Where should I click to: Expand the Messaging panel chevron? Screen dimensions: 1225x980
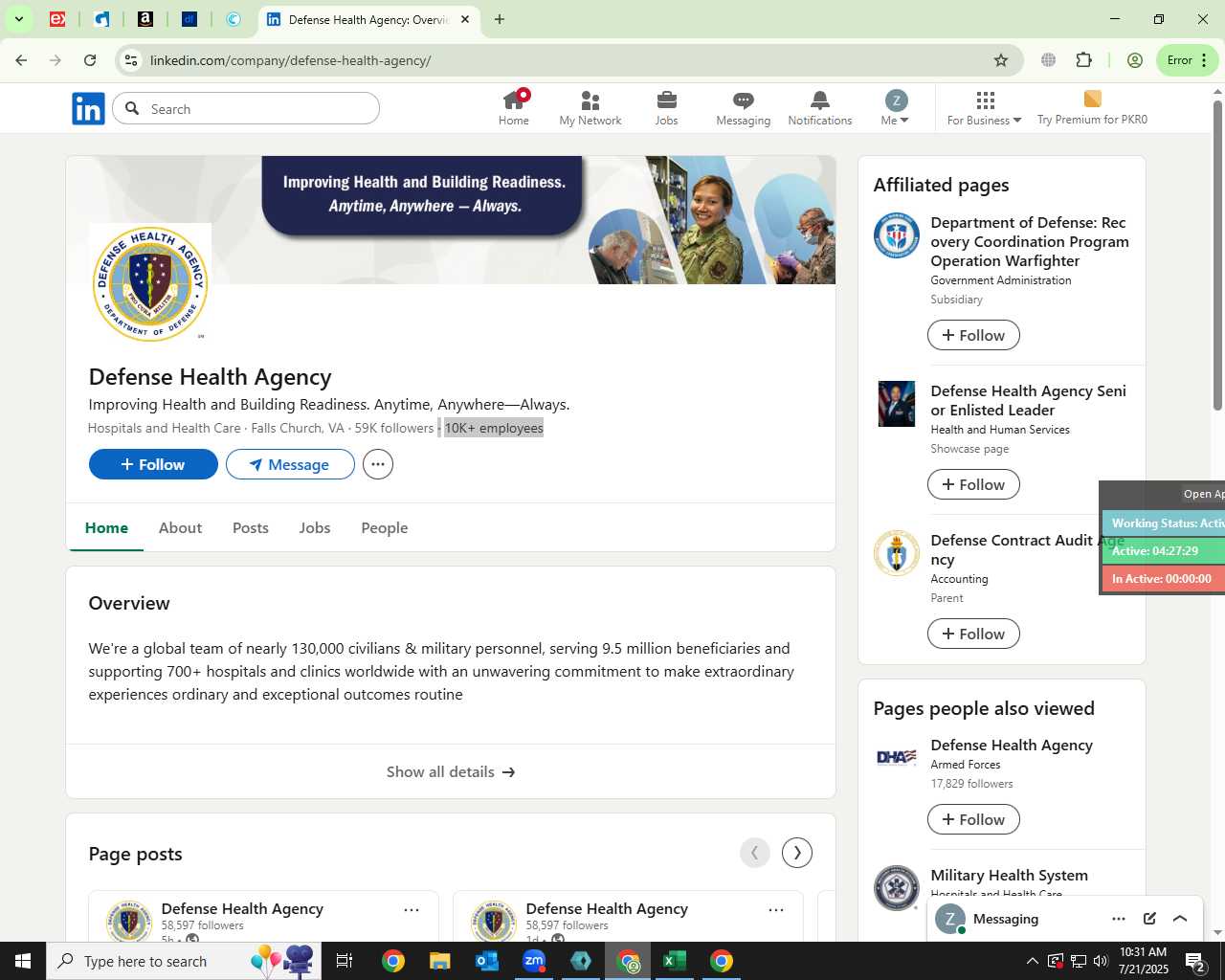1180,919
